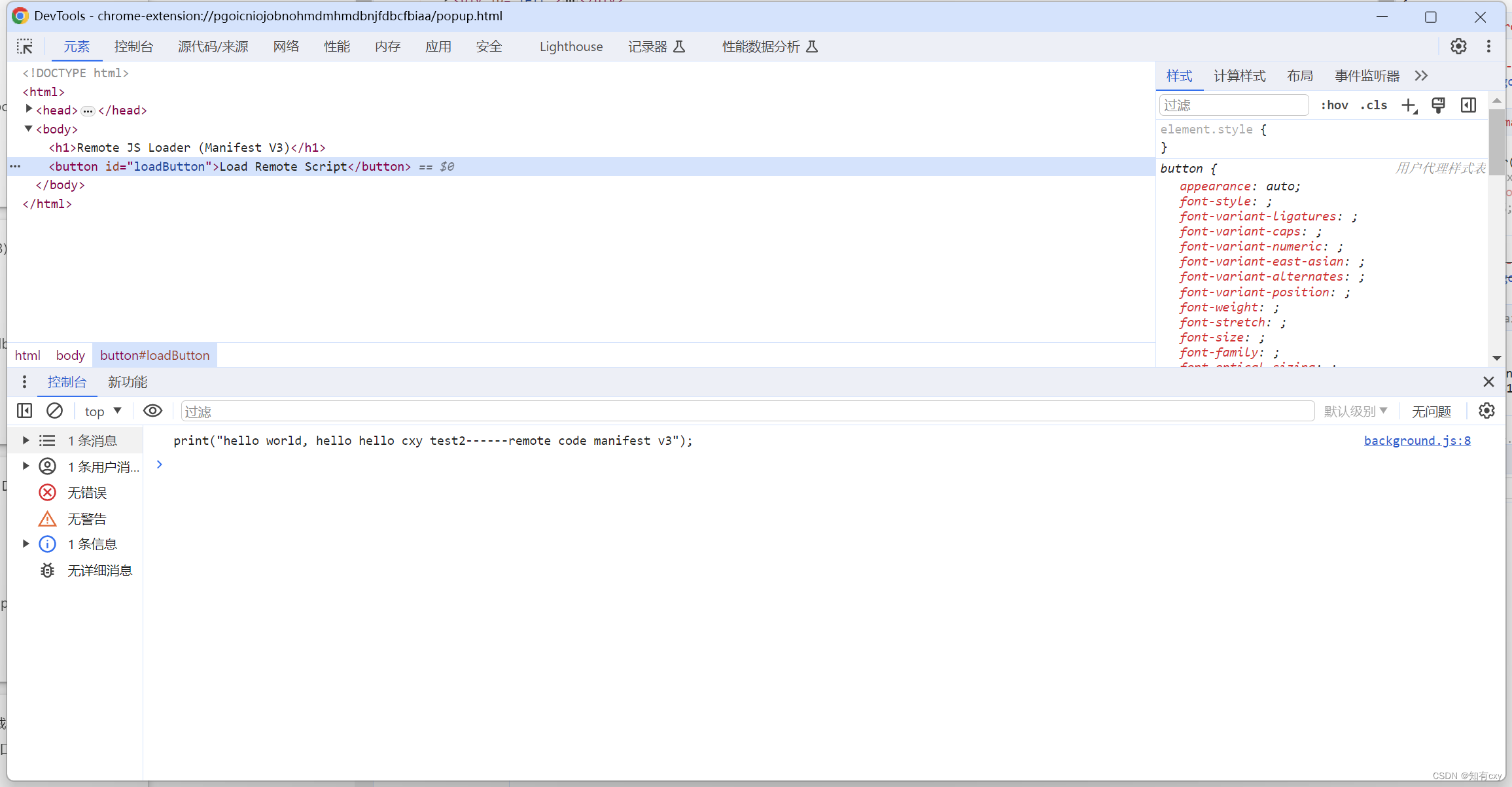
Task: Open DevTools settings gear icon
Action: [x=1458, y=46]
